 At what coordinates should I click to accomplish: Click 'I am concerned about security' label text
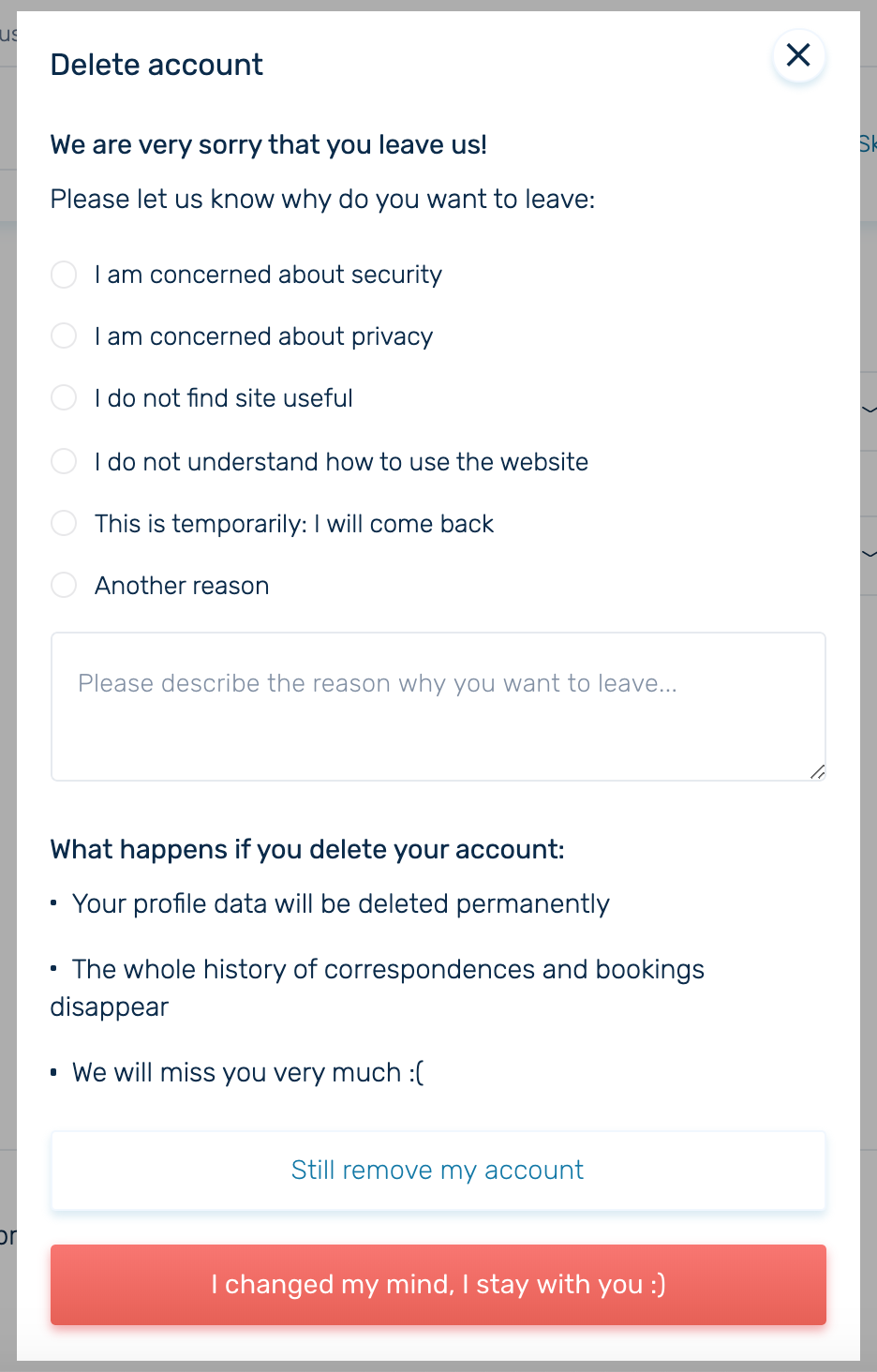pos(268,275)
